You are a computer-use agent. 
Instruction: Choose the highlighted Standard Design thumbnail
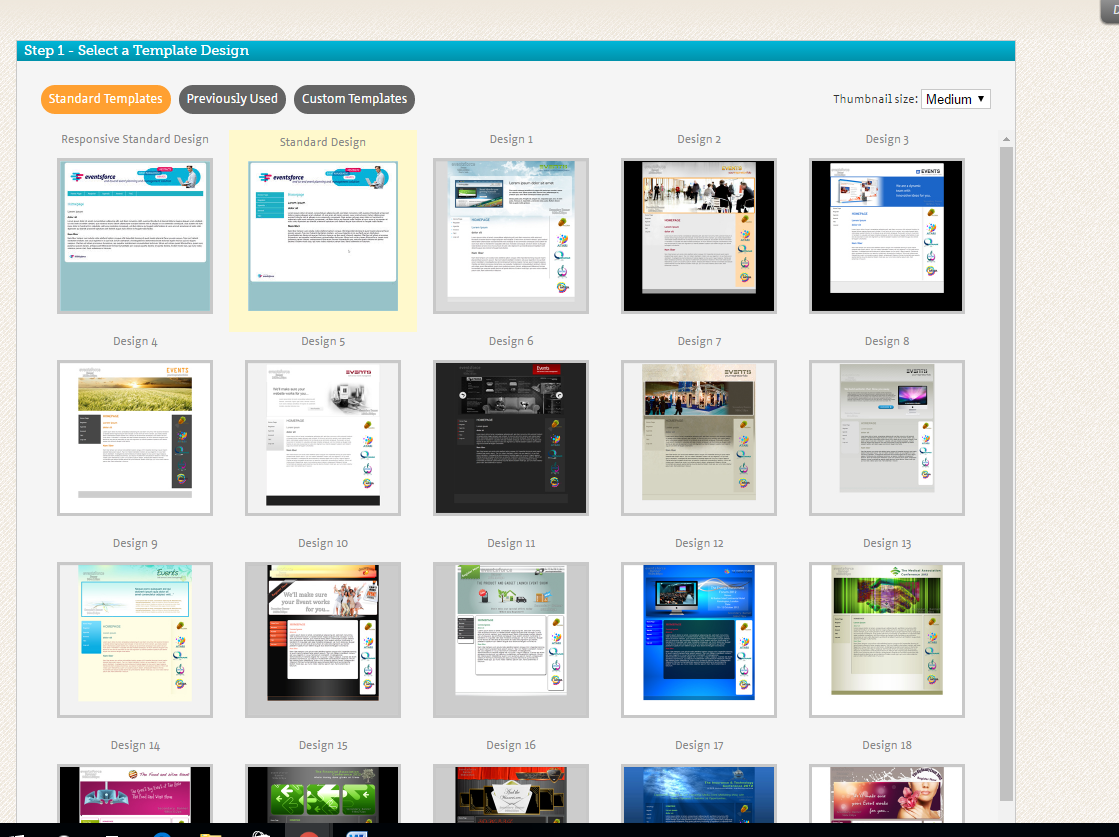point(323,236)
